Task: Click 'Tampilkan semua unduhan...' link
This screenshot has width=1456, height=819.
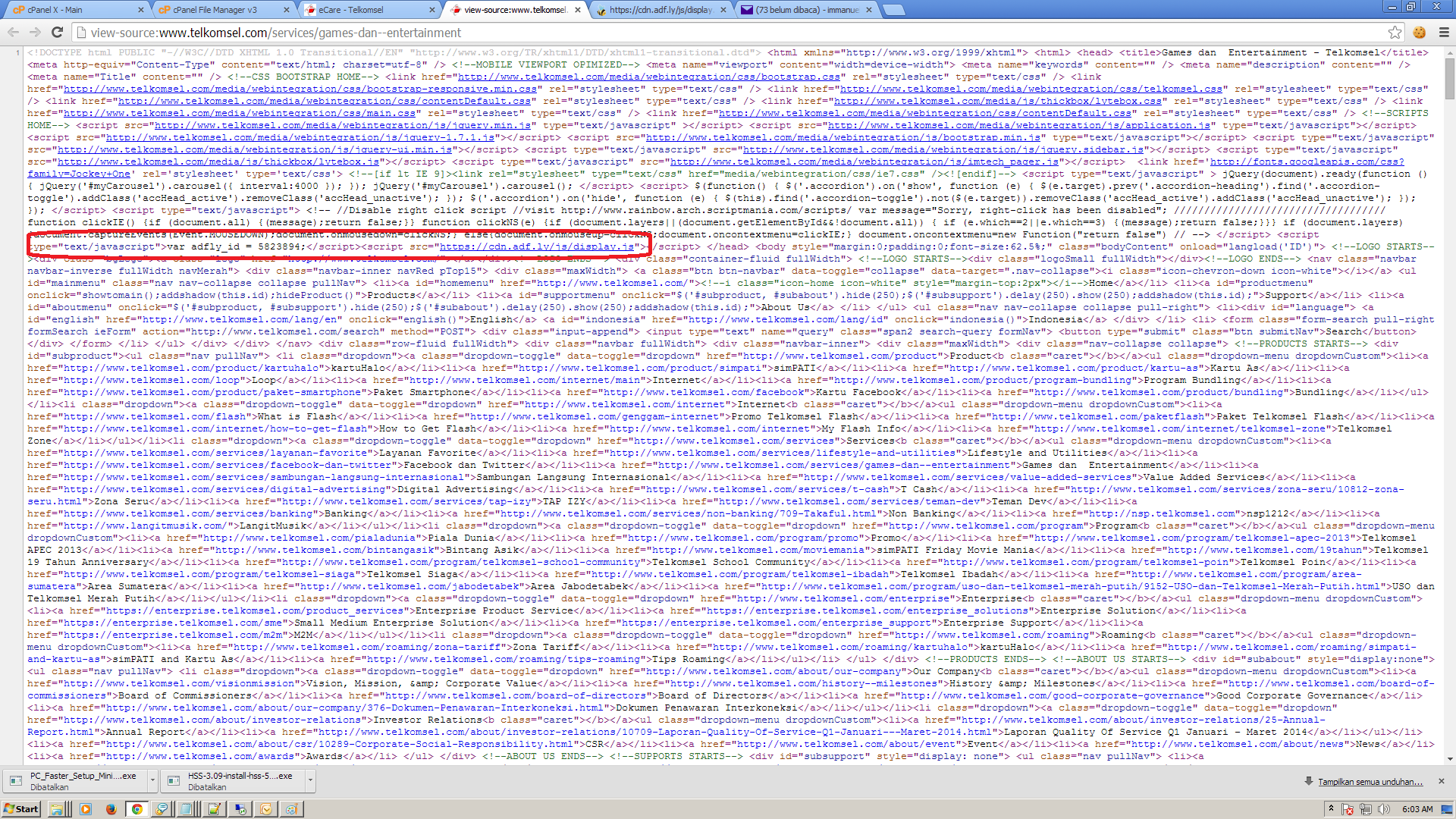Action: (x=1370, y=782)
